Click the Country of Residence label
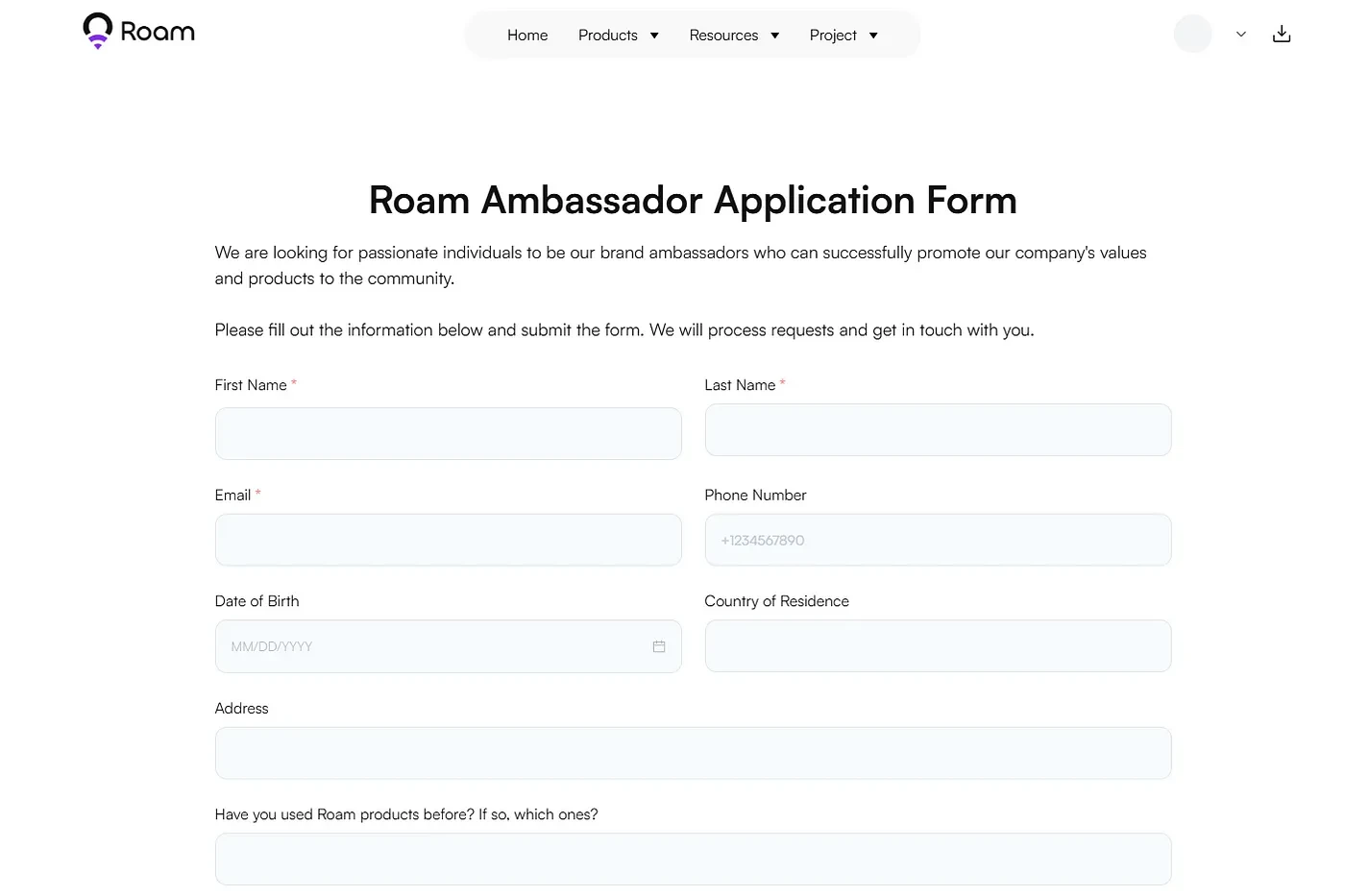The height and width of the screenshot is (896, 1345). tap(776, 601)
